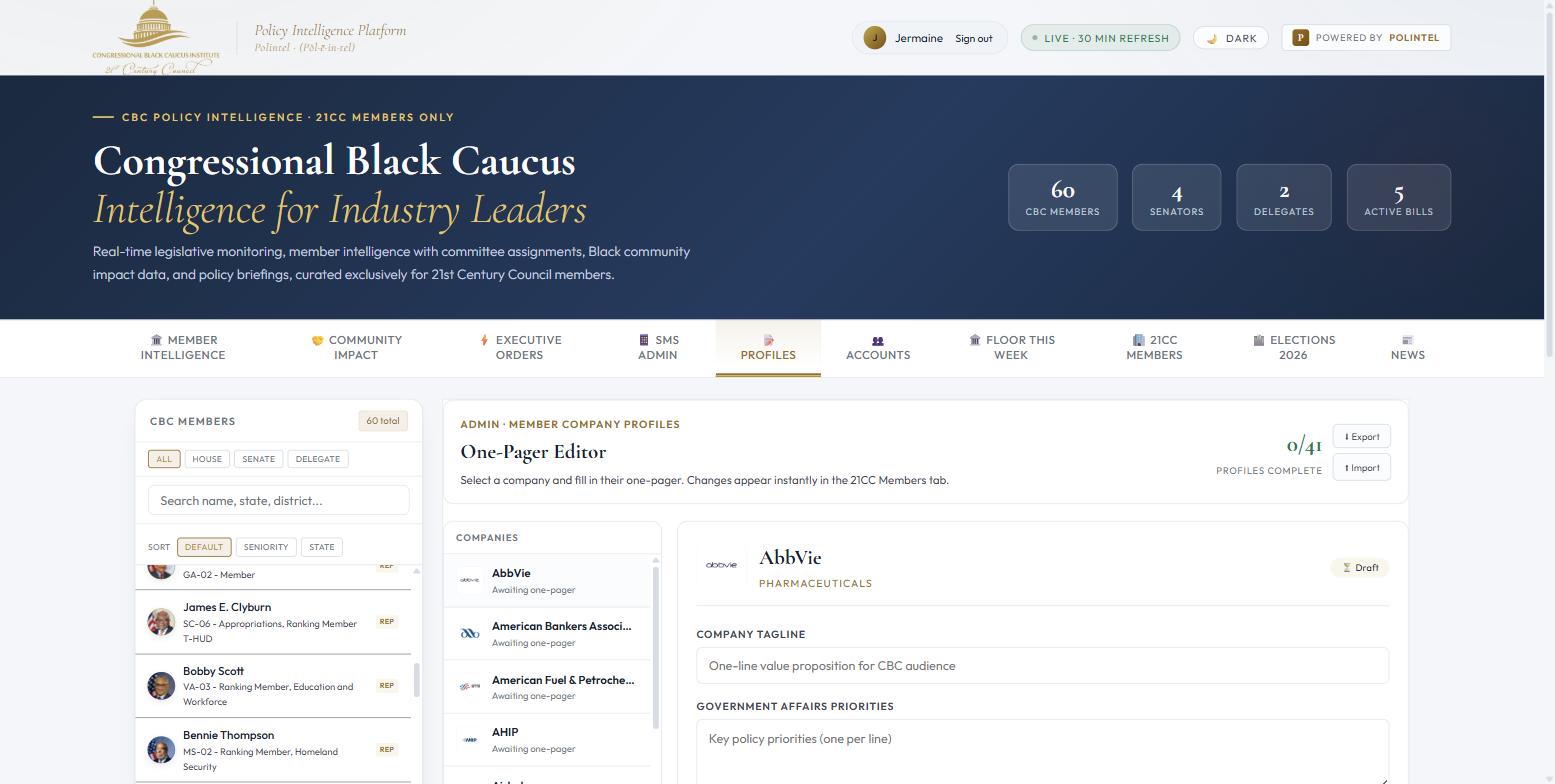This screenshot has height=784, width=1555.
Task: Click Jermaine's user avatar icon
Action: tap(874, 38)
